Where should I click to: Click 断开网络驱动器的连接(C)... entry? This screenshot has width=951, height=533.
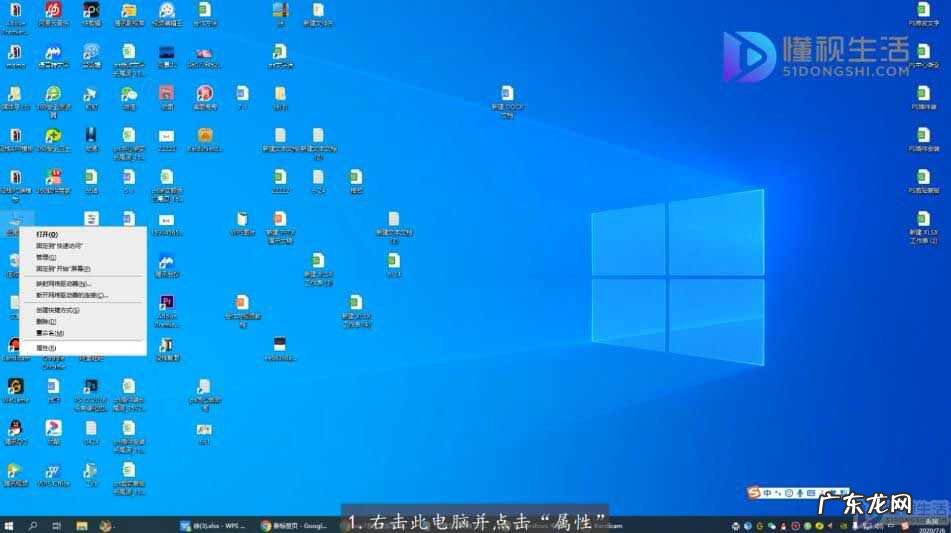click(x=83, y=295)
